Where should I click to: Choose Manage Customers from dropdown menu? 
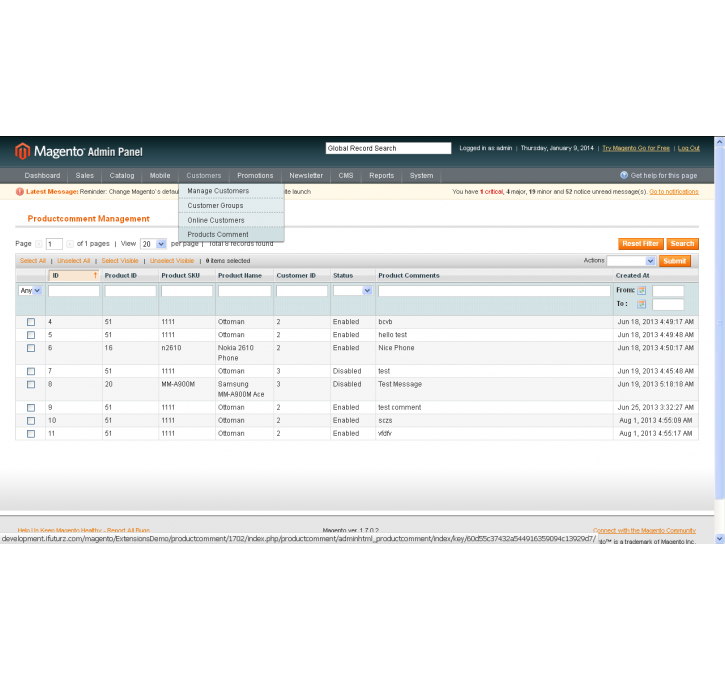231,191
